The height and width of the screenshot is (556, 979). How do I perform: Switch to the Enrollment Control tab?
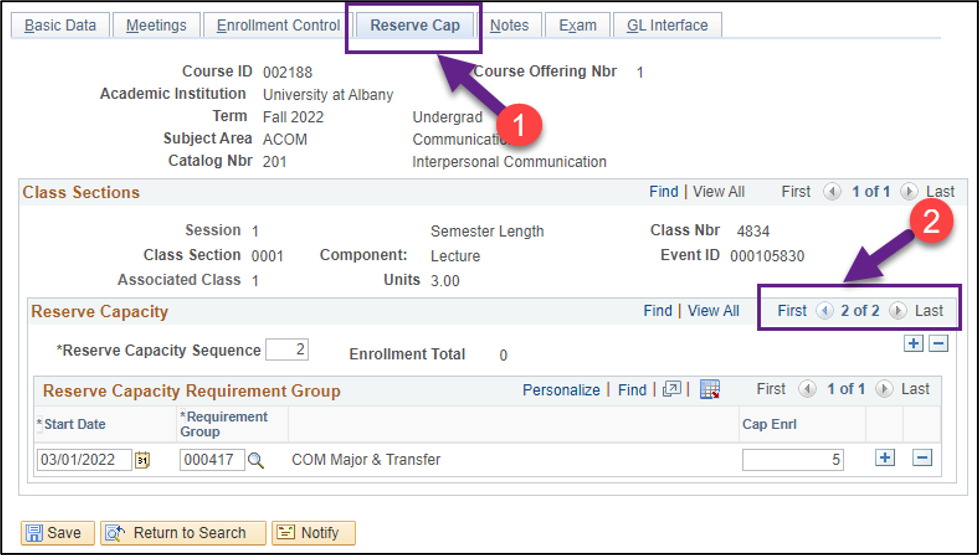point(278,25)
